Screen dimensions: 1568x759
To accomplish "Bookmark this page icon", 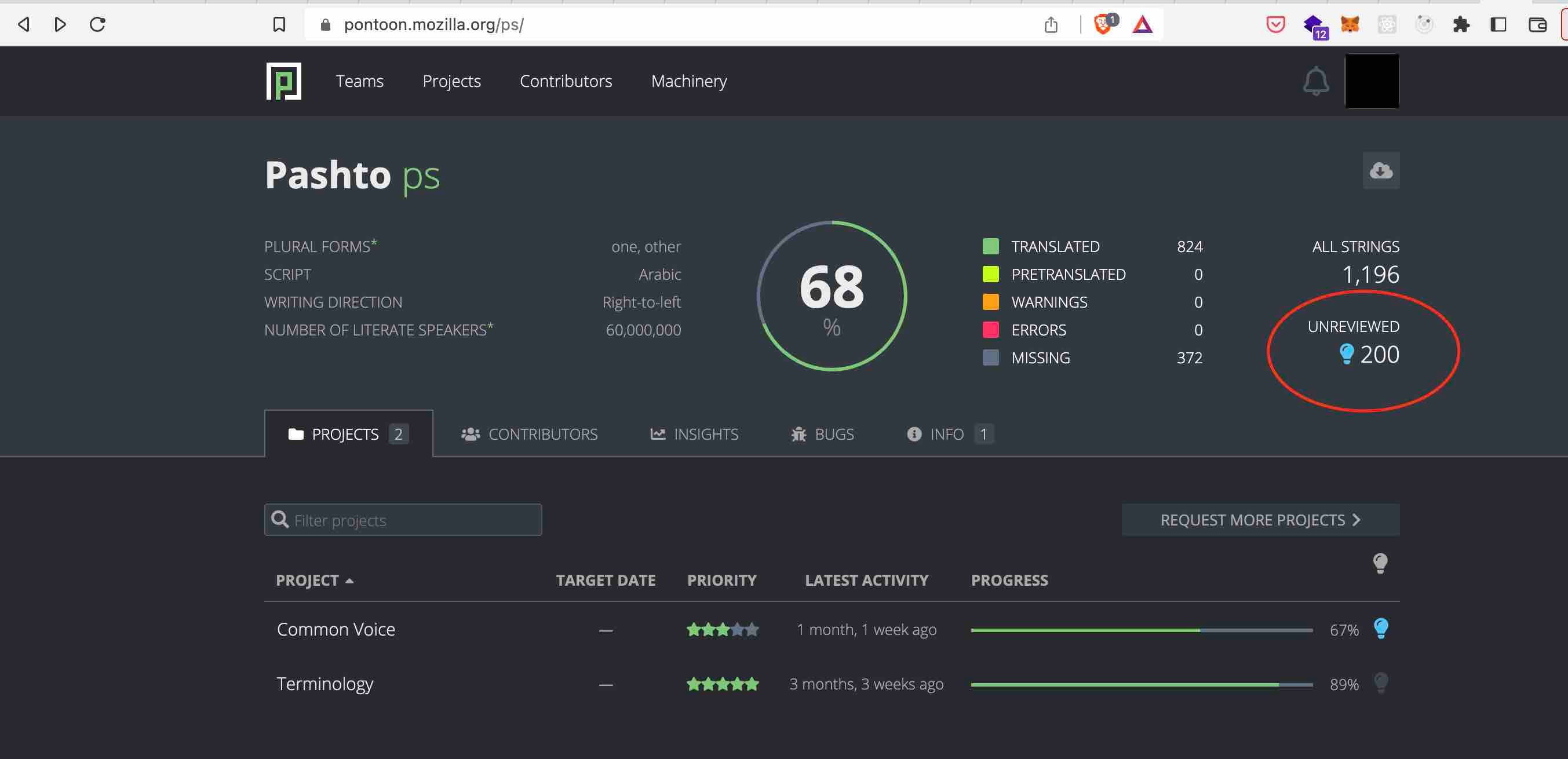I will [279, 24].
